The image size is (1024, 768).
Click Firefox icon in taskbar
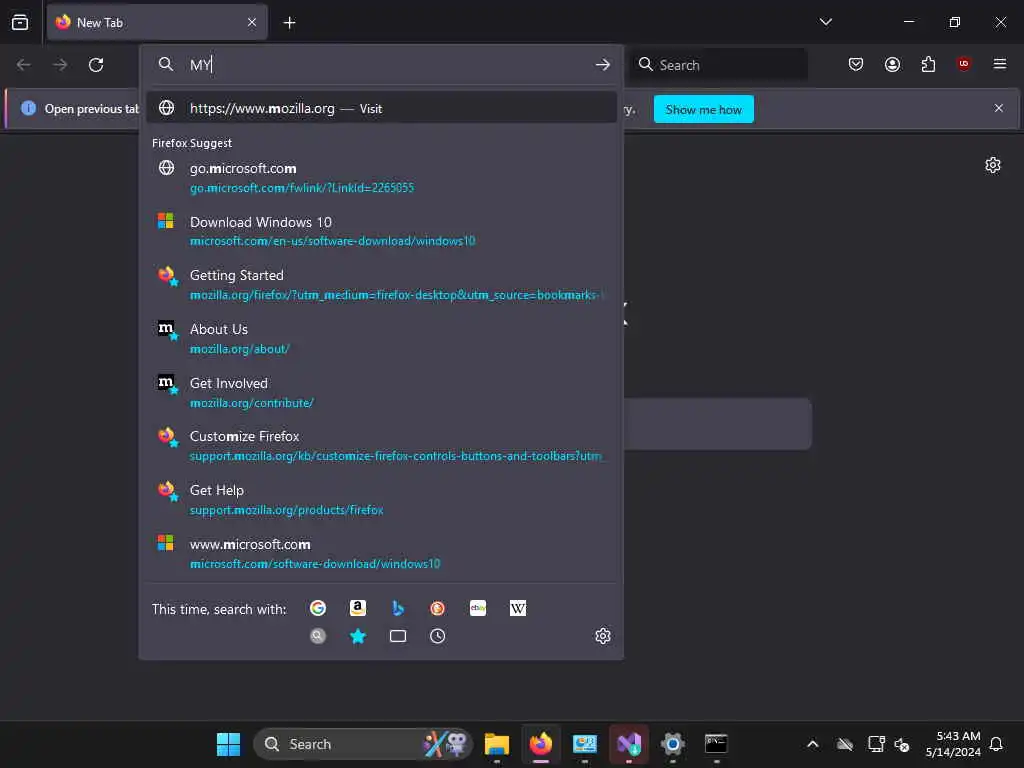[x=541, y=744]
